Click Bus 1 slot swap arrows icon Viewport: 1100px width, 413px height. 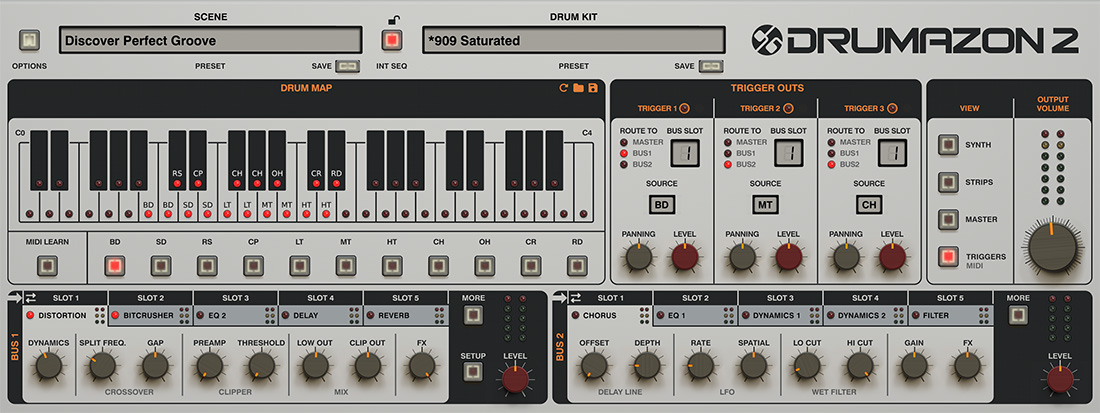[x=31, y=298]
